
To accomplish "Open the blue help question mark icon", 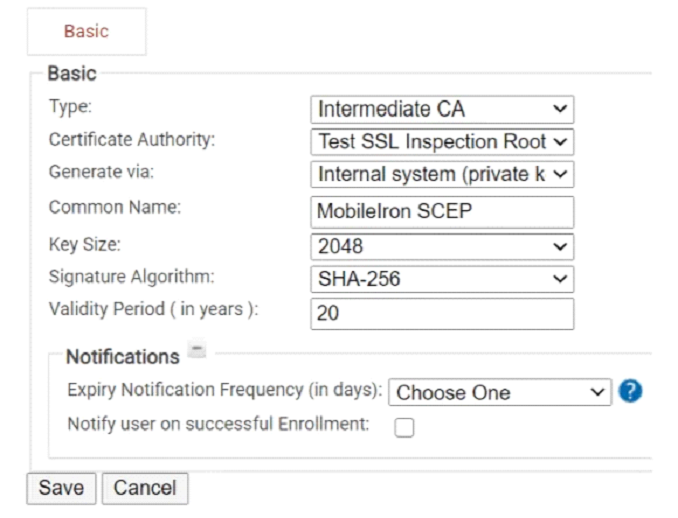I will [630, 391].
